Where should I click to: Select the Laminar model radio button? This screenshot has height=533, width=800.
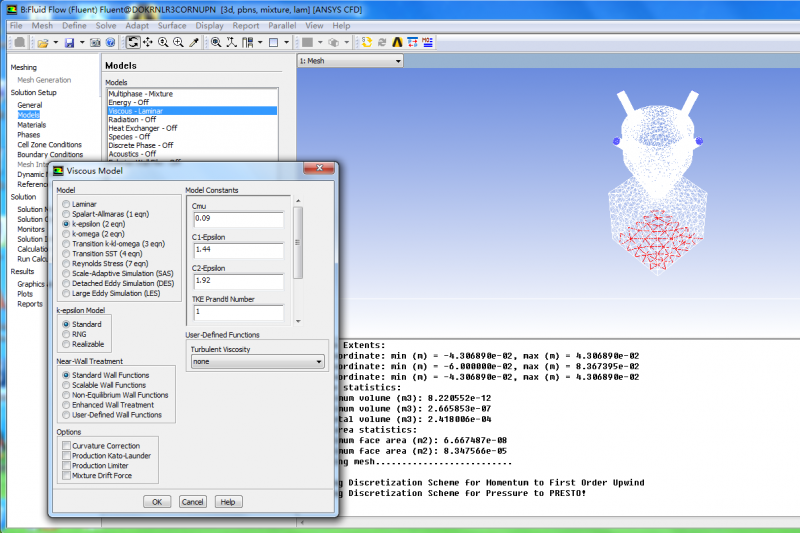(x=66, y=204)
